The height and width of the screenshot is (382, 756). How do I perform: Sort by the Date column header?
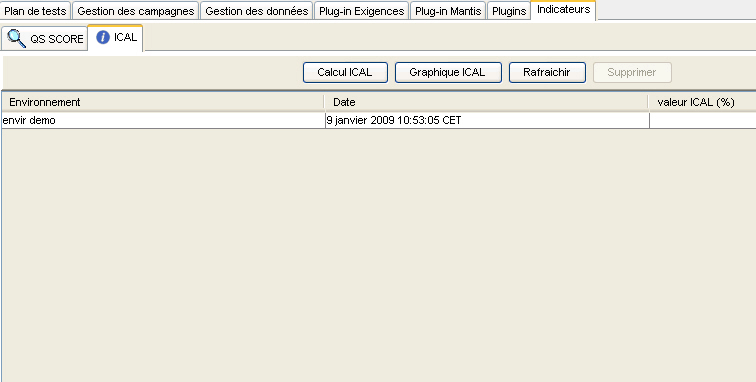(486, 102)
